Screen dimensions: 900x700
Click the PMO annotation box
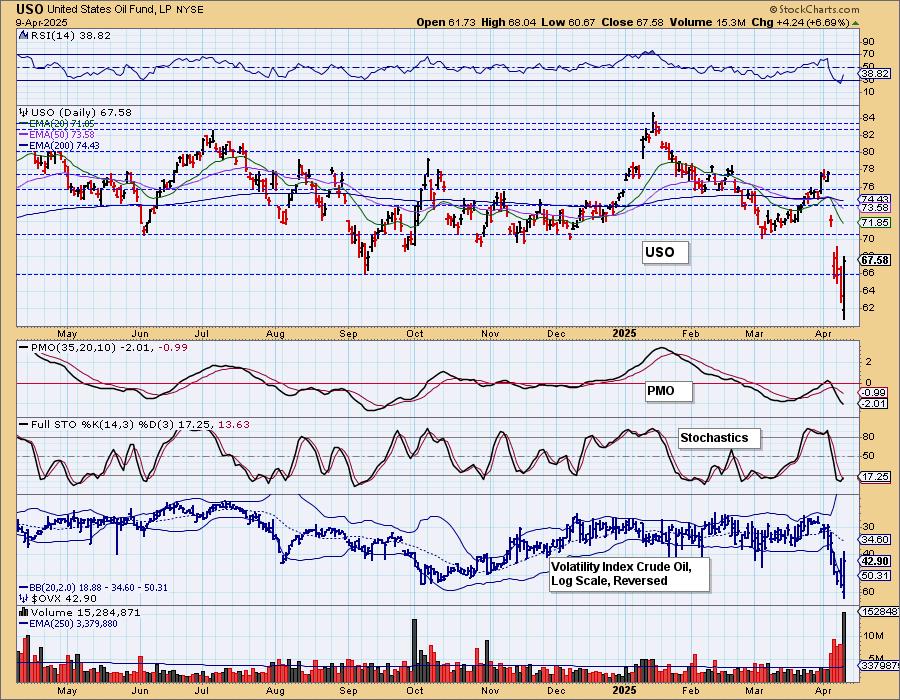click(669, 391)
